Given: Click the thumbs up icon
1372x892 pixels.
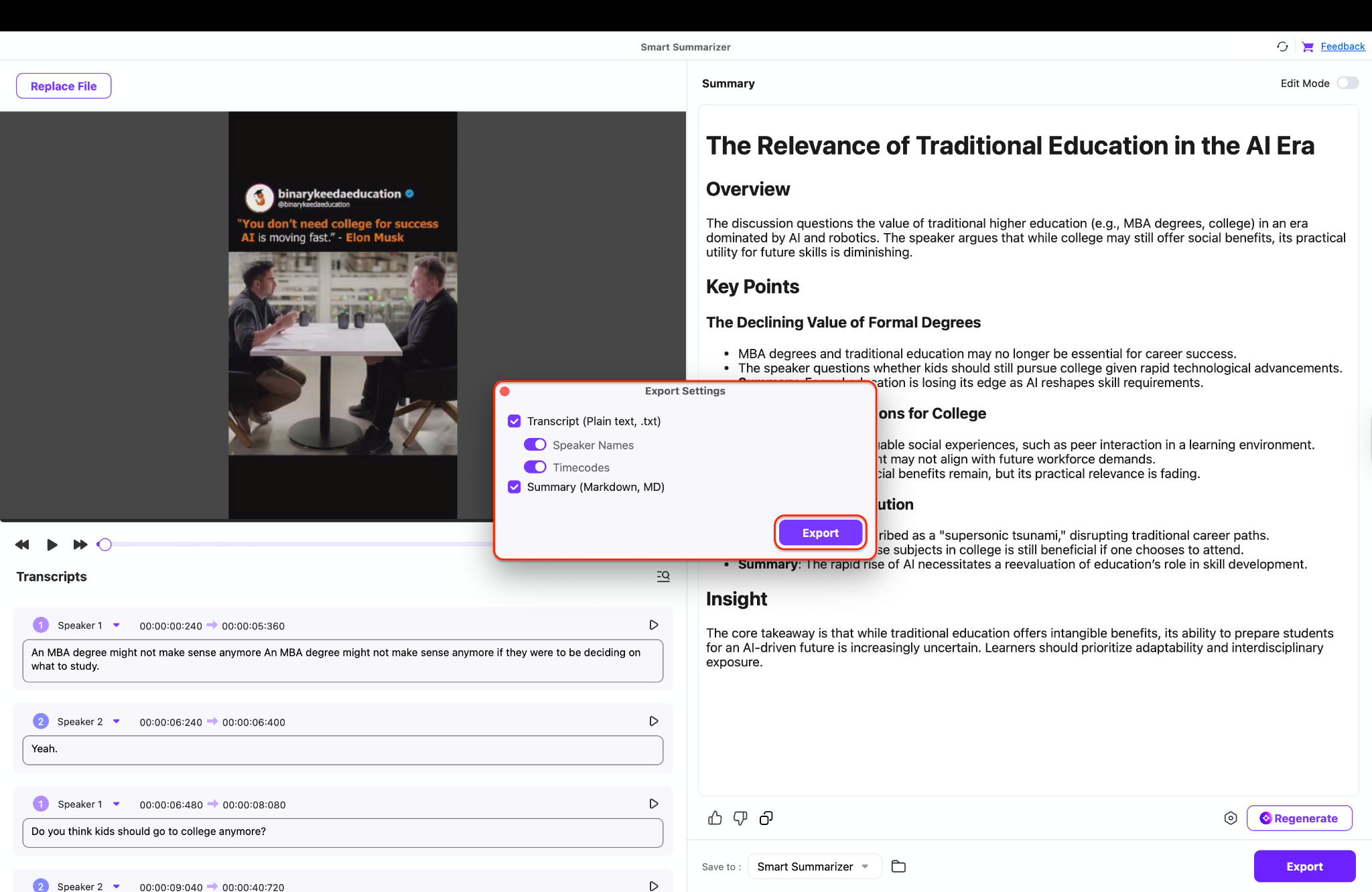Looking at the screenshot, I should coord(715,818).
